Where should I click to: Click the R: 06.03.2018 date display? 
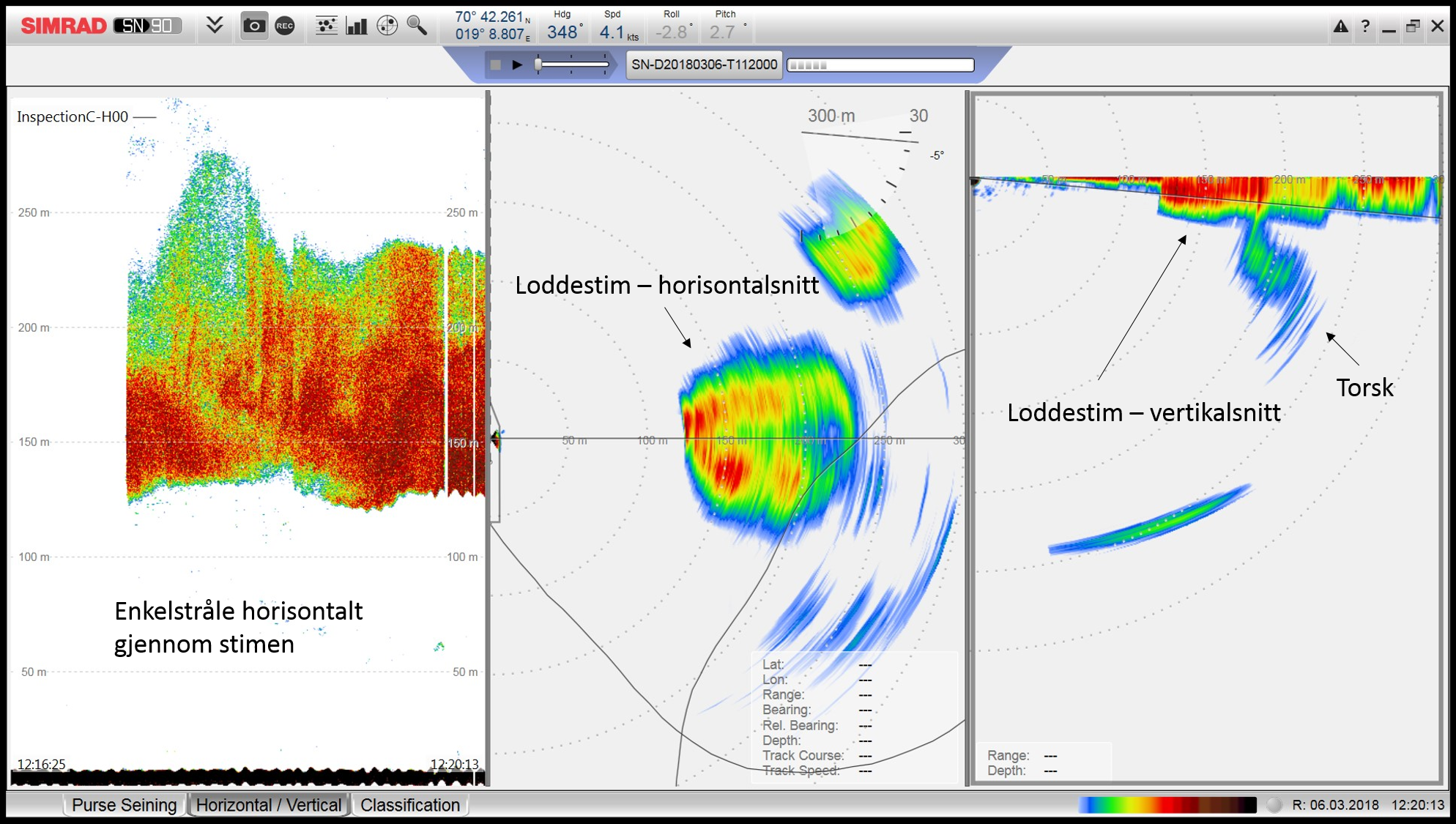[x=1335, y=805]
